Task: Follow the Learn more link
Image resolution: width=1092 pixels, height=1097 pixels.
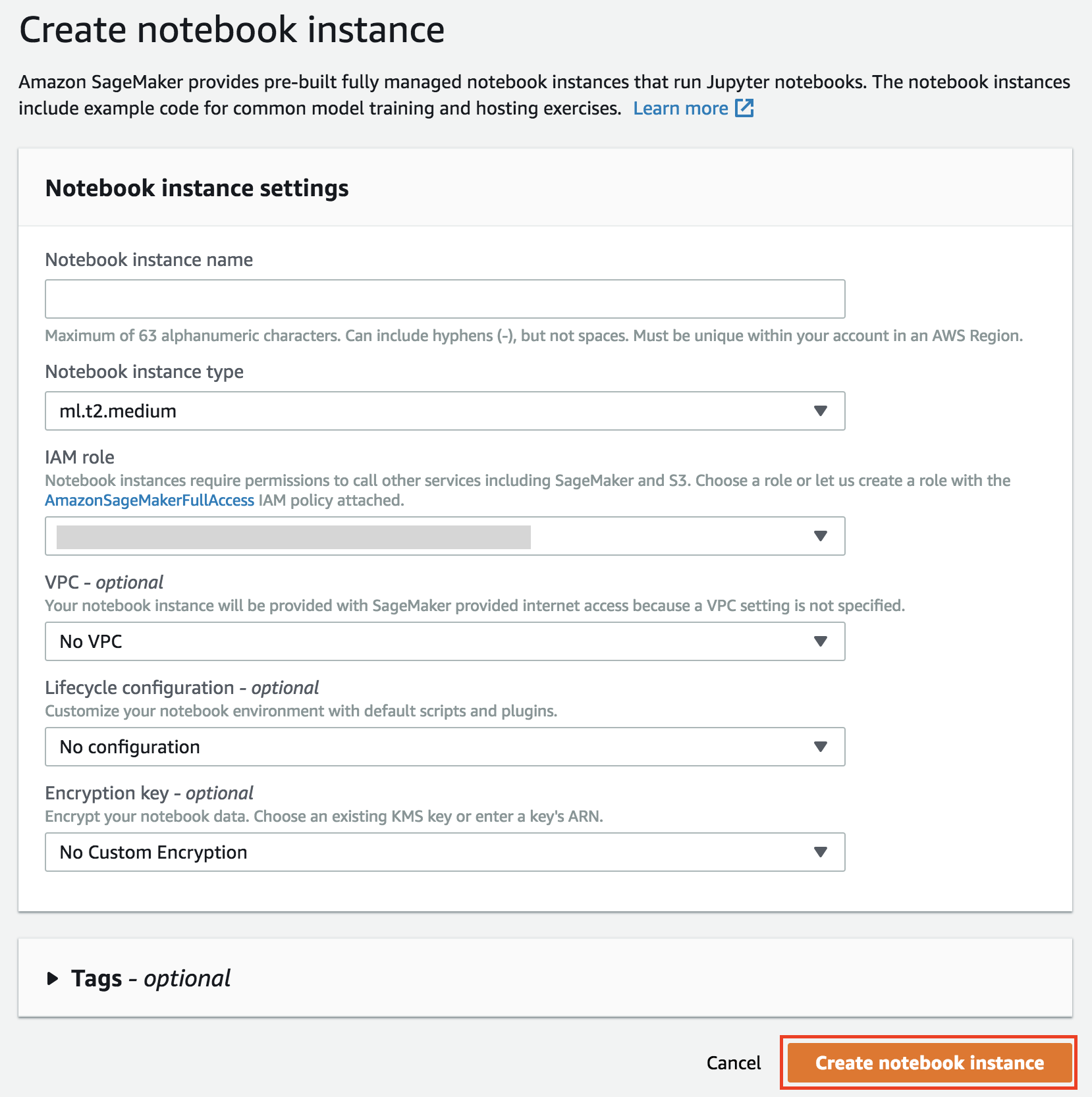Action: (680, 108)
